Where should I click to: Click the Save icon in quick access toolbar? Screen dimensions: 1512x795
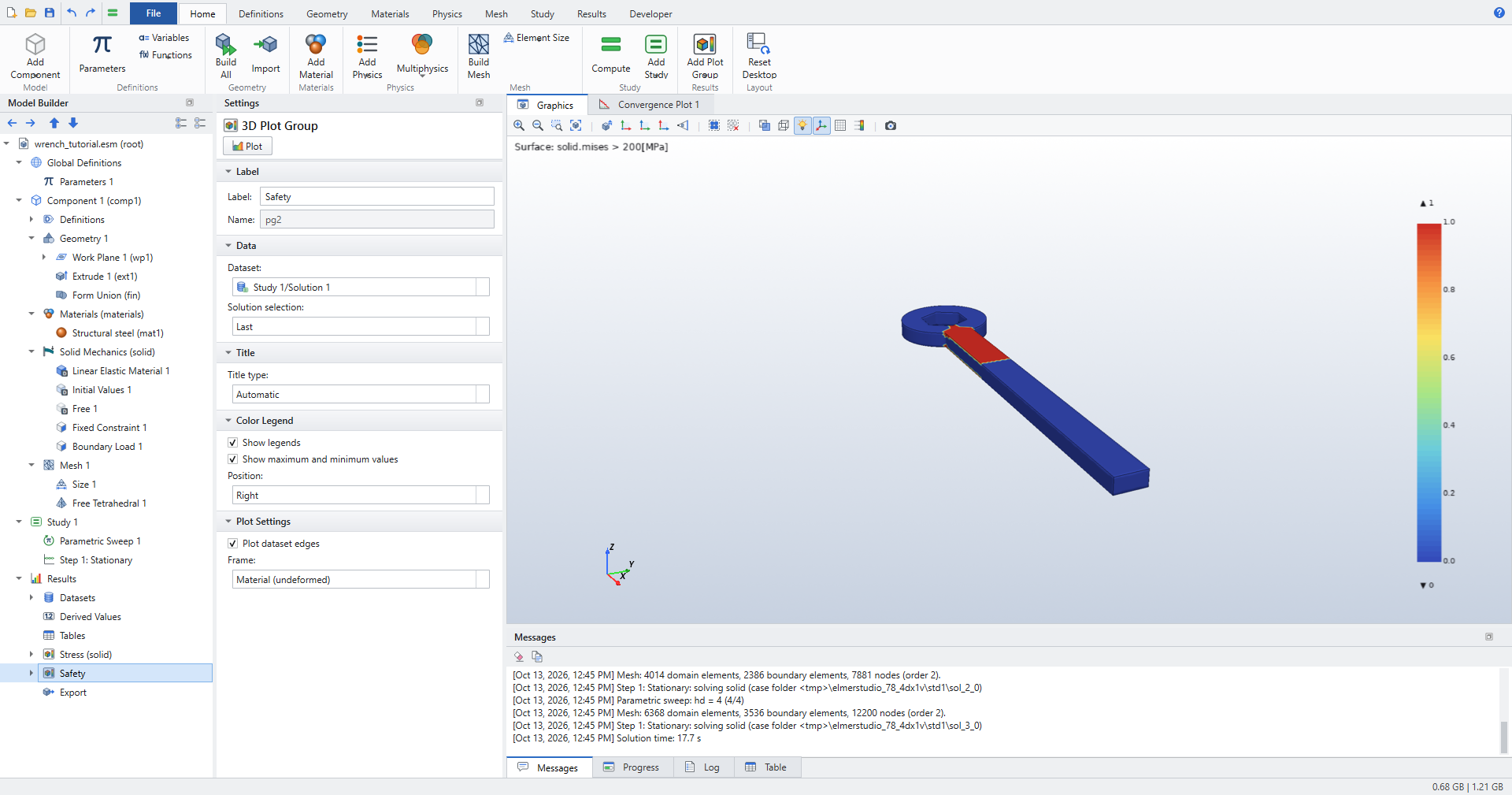(x=50, y=13)
